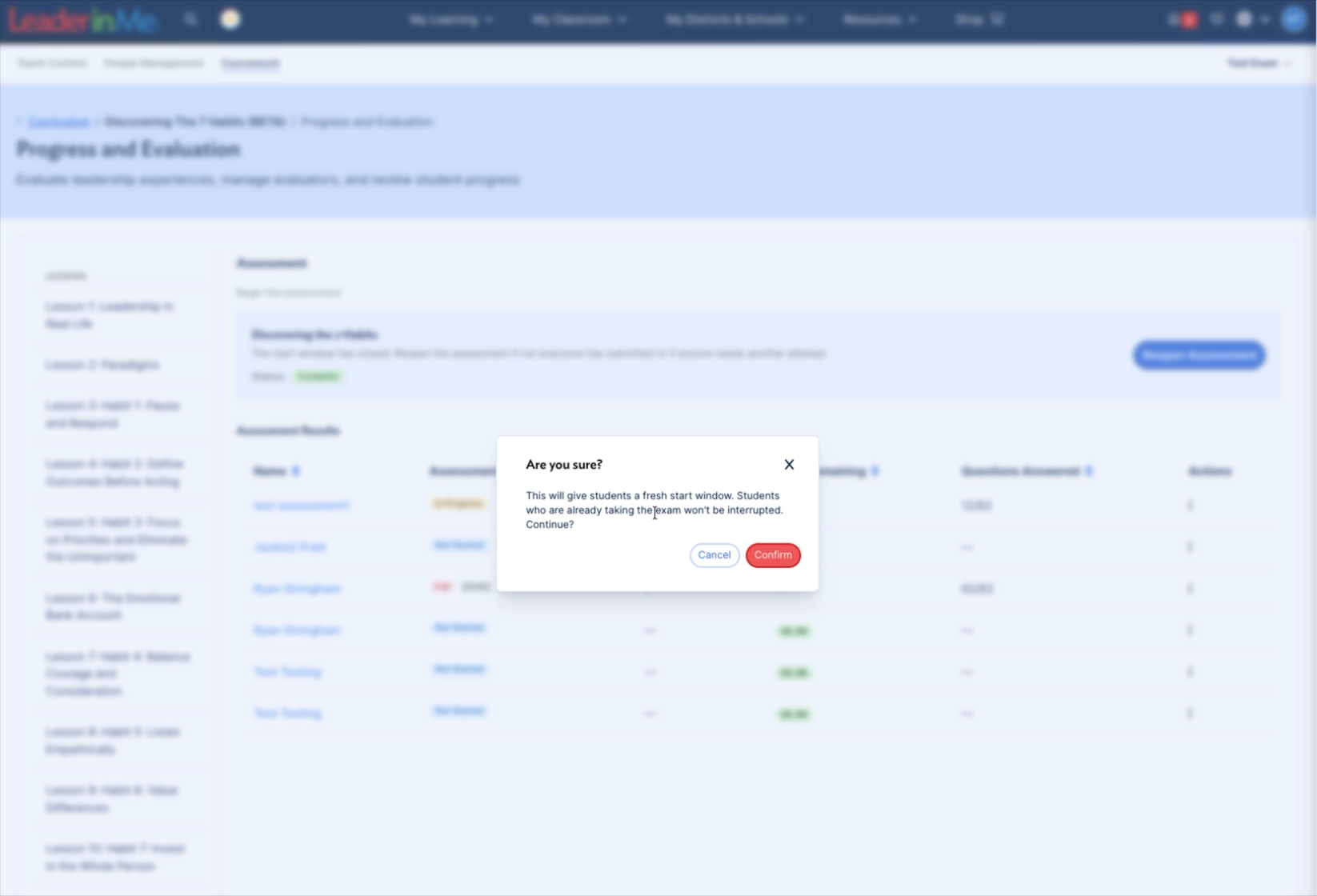This screenshot has height=896, width=1317.
Task: Click the search magnifier icon in header
Action: click(x=190, y=19)
